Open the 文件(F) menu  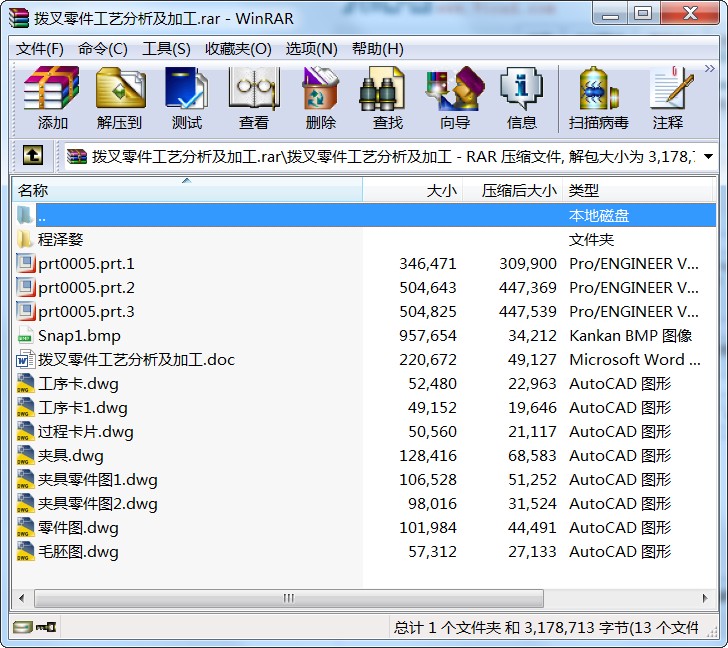click(39, 49)
